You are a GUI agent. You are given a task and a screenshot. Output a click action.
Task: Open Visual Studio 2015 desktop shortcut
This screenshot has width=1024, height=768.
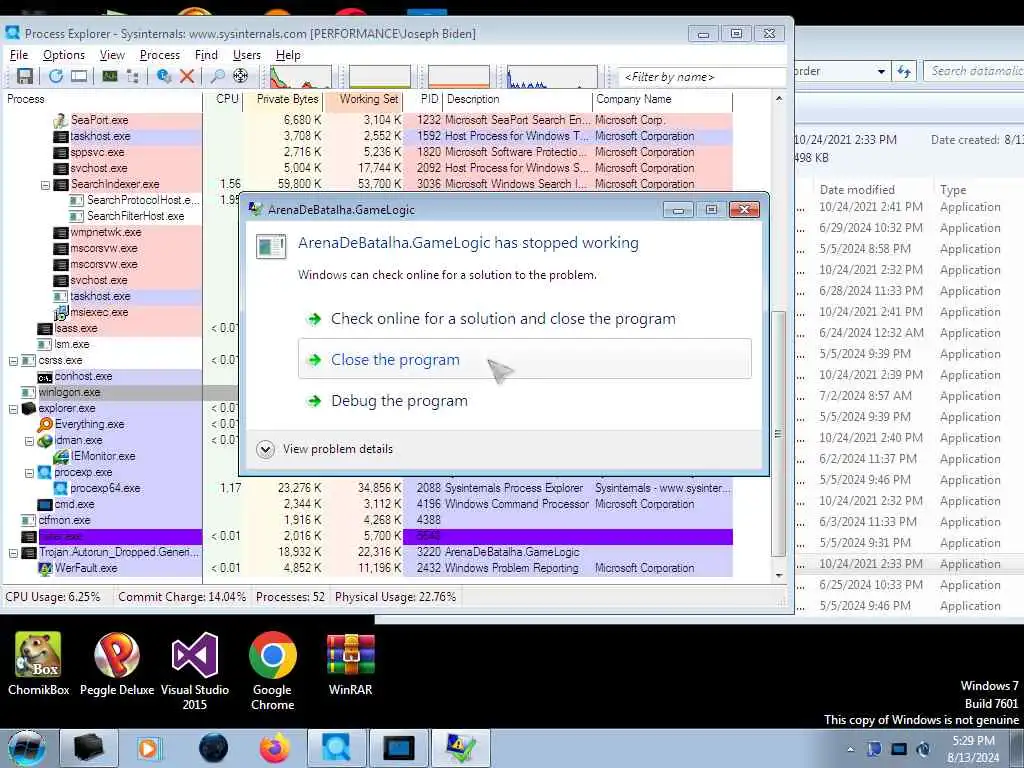pos(195,671)
